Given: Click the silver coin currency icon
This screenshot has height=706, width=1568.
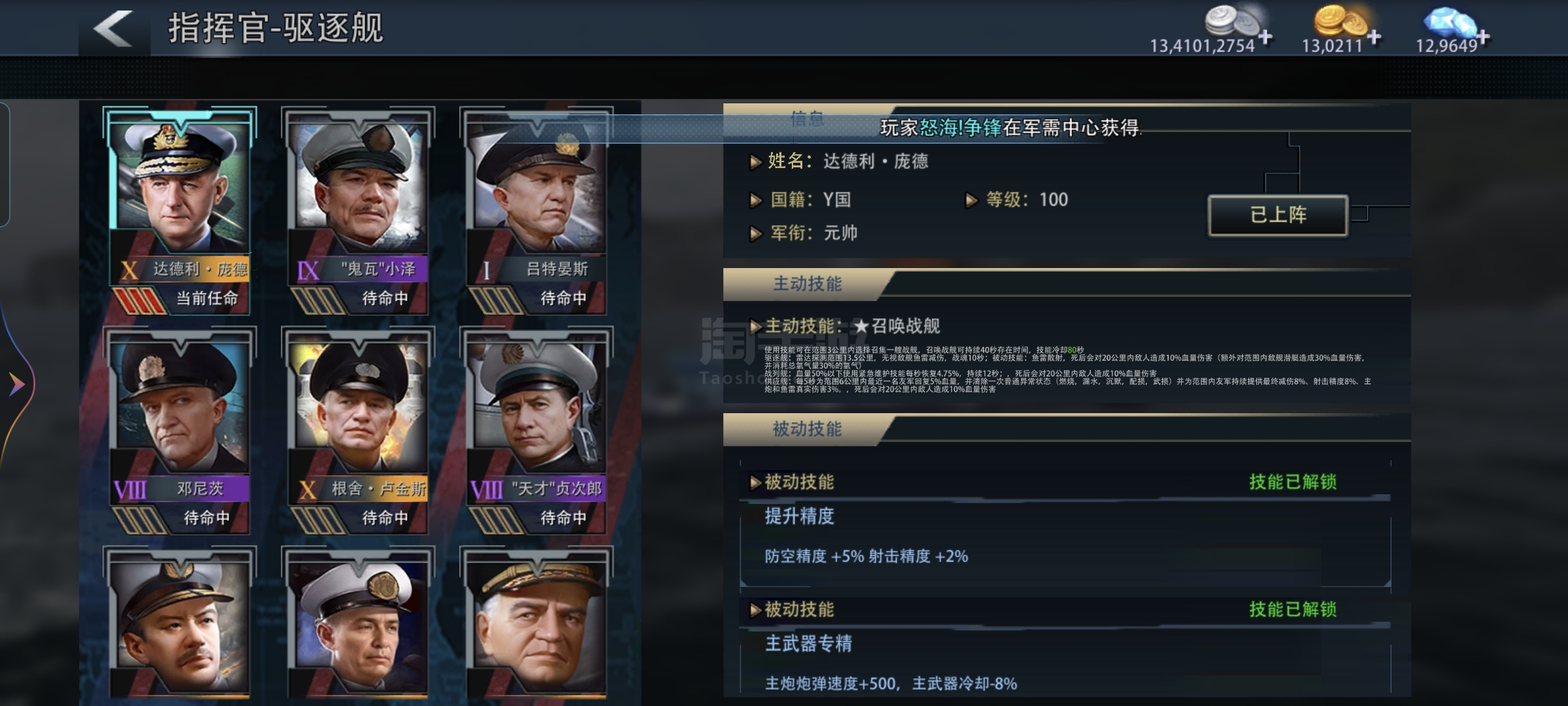Looking at the screenshot, I should 1230,20.
